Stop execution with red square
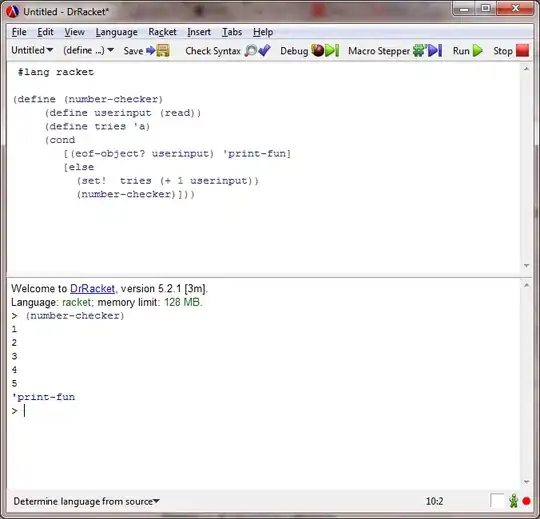540x519 pixels. coord(522,51)
